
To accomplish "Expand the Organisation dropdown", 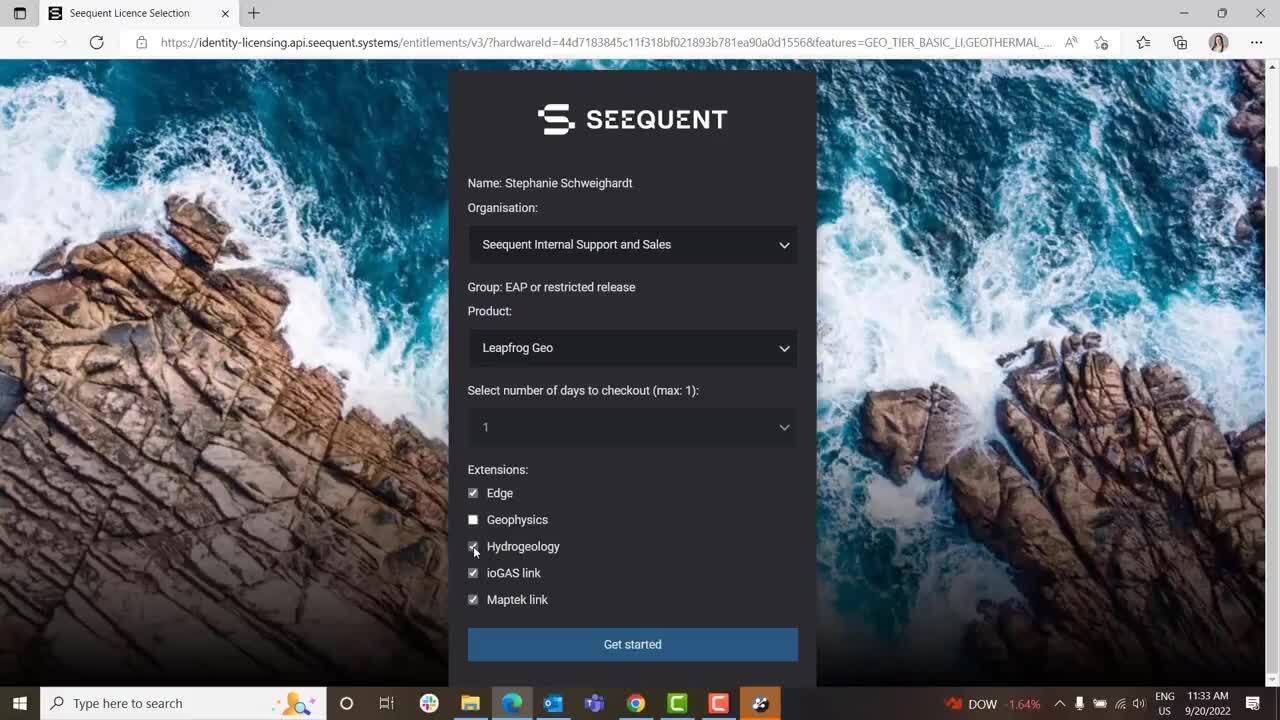I will pyautogui.click(x=632, y=245).
